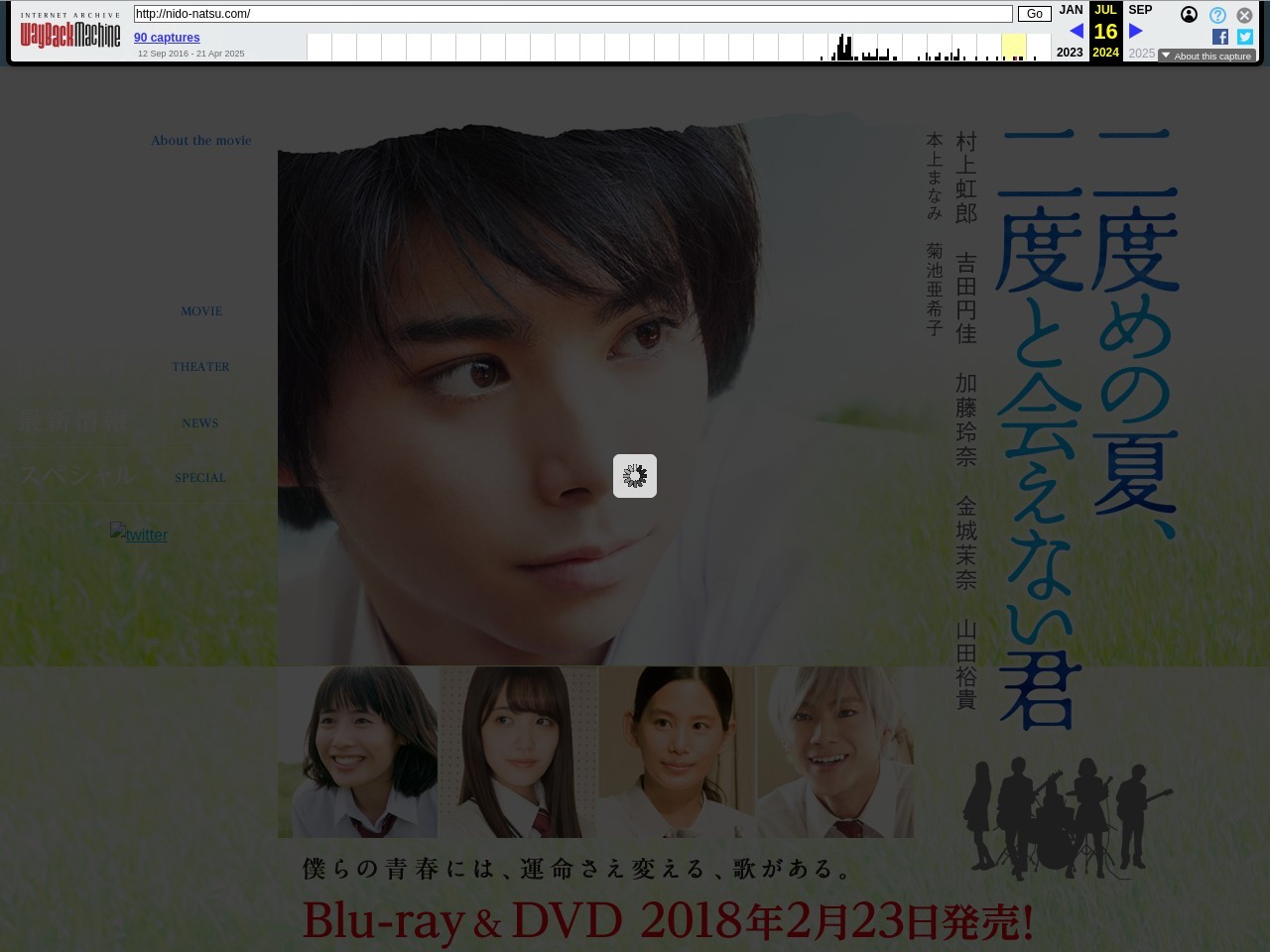Viewport: 1270px width, 952px height.
Task: Select JAN month in toolbar
Action: point(1071,10)
